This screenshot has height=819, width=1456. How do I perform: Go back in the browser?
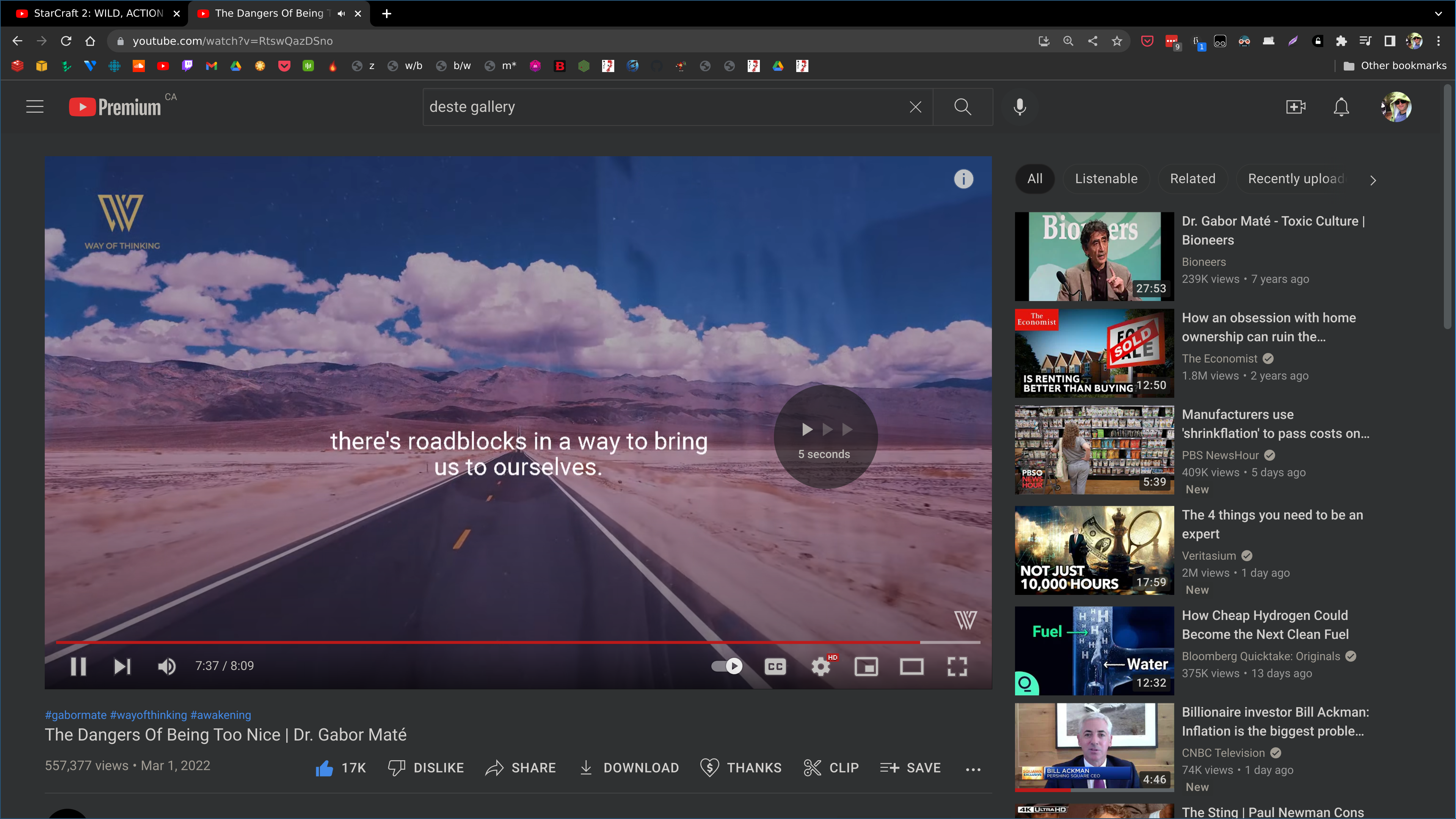[x=17, y=41]
